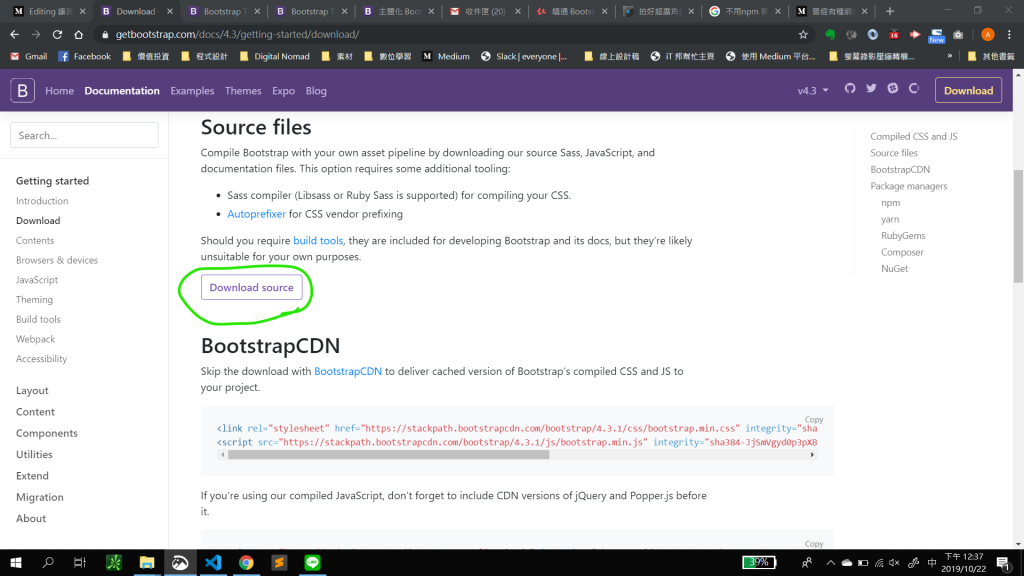The width and height of the screenshot is (1024, 576).
Task: Open Examples in navbar
Action: tap(192, 91)
